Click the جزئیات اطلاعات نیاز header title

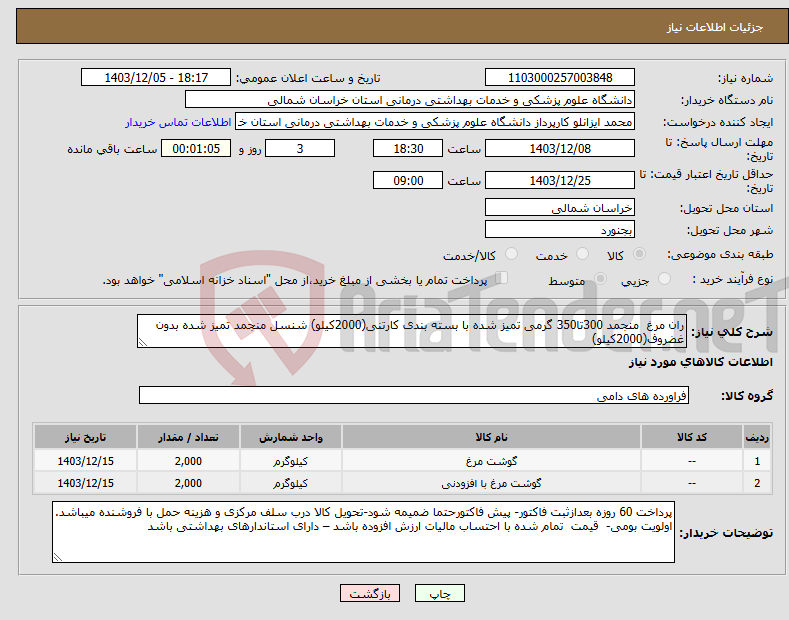pos(715,27)
